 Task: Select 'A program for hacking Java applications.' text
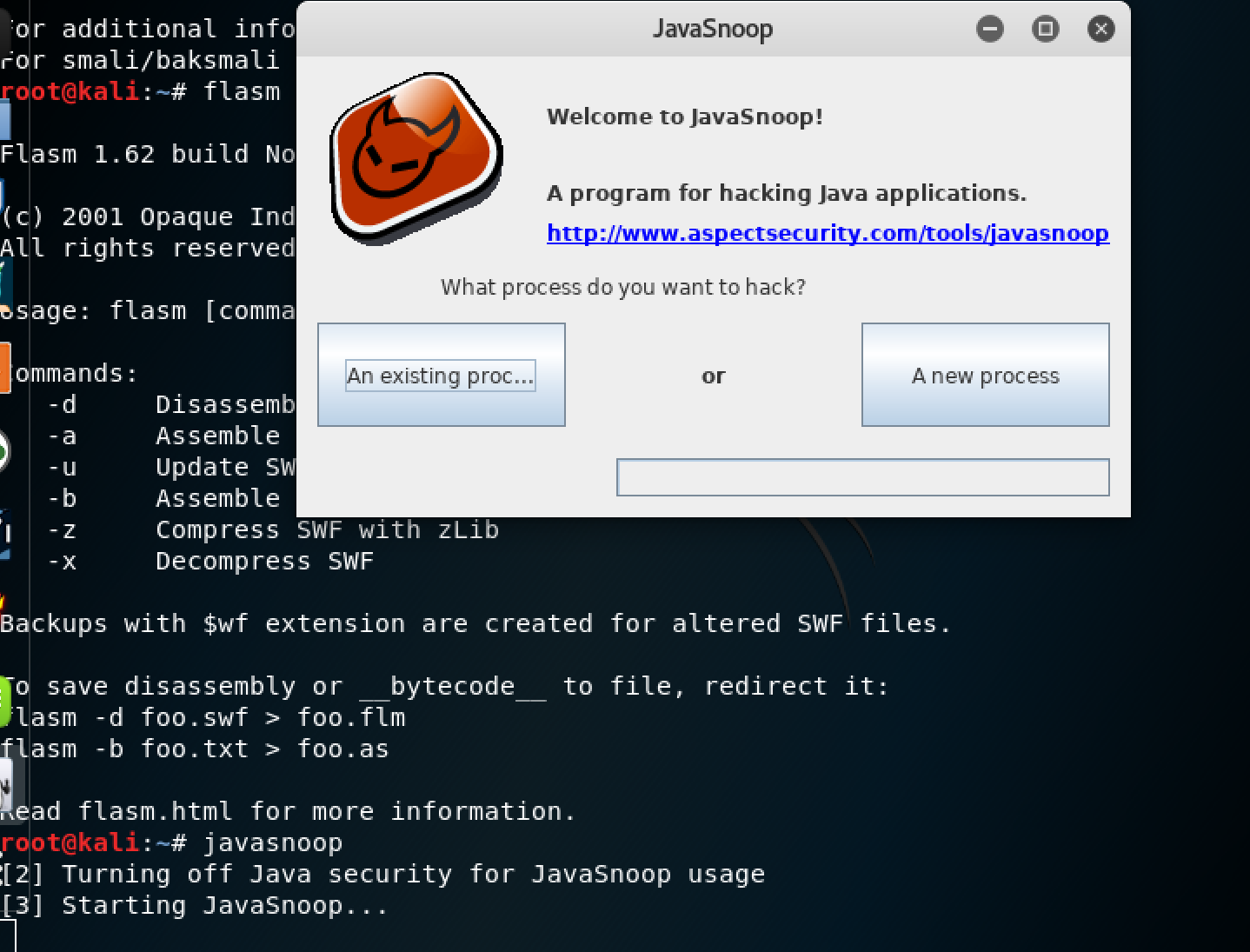[787, 193]
